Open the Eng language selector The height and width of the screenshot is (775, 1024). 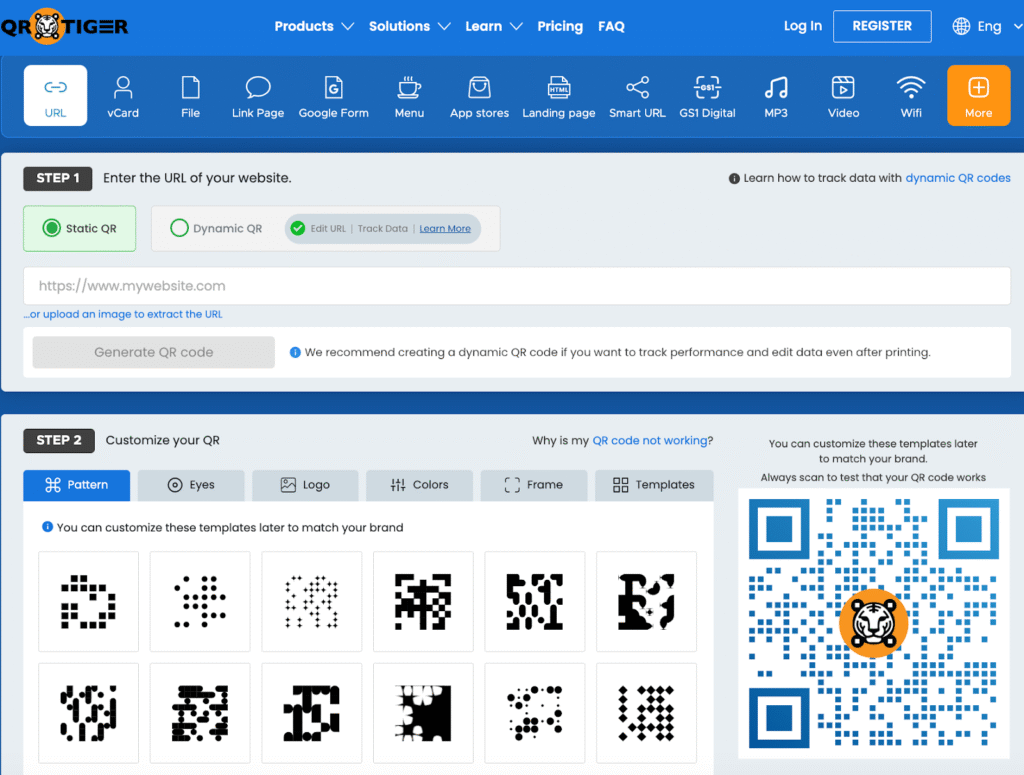point(977,26)
